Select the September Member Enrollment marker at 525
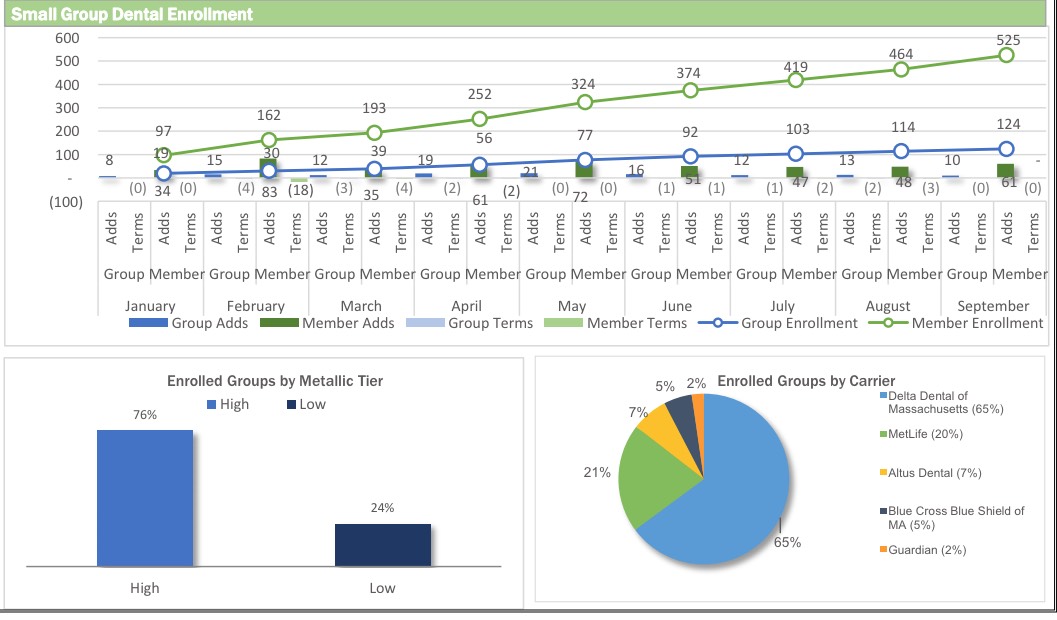 coord(1006,55)
